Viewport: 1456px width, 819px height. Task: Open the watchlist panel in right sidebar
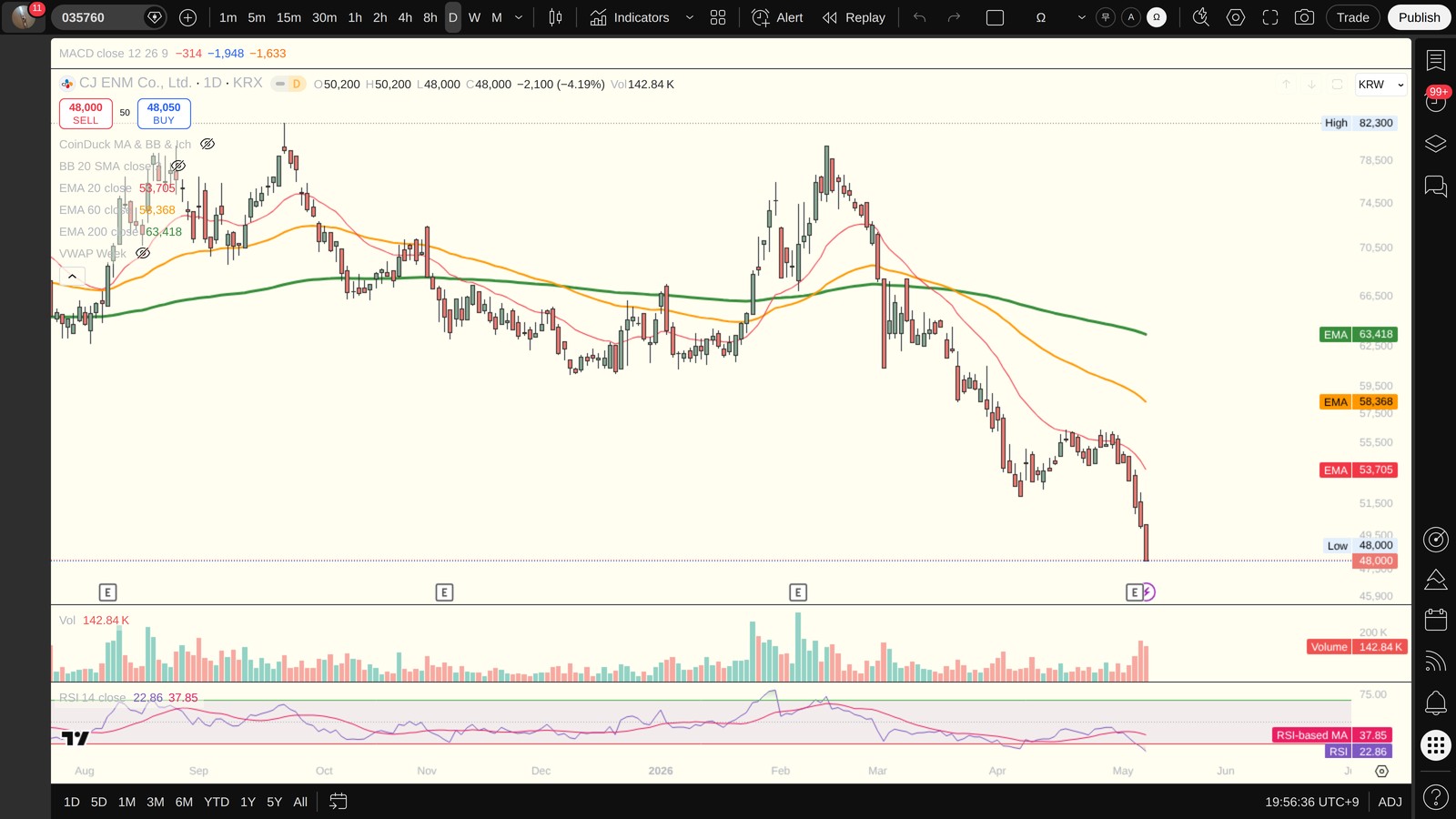[x=1436, y=60]
